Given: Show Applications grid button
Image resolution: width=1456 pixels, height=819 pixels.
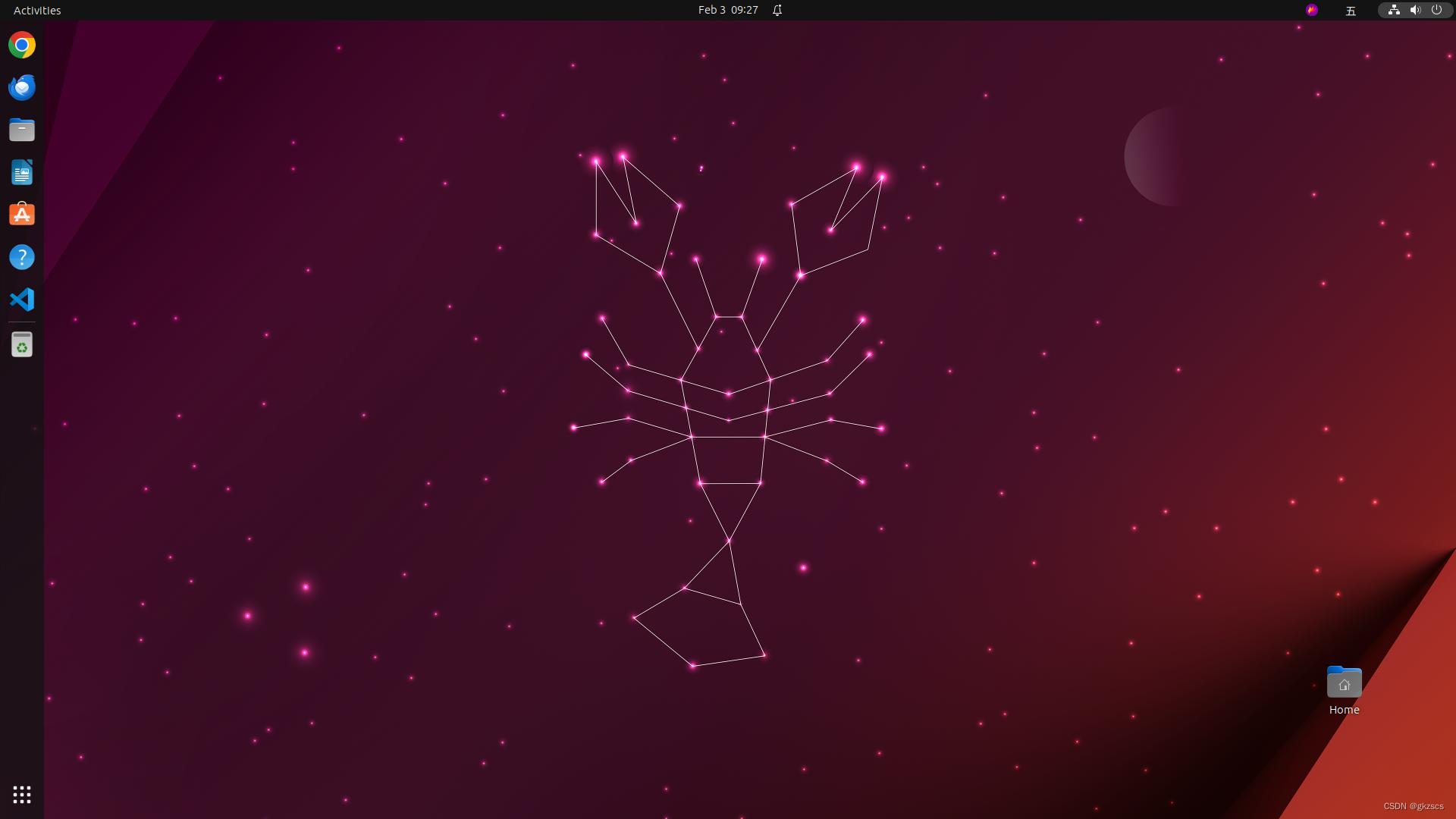Looking at the screenshot, I should click(x=22, y=795).
